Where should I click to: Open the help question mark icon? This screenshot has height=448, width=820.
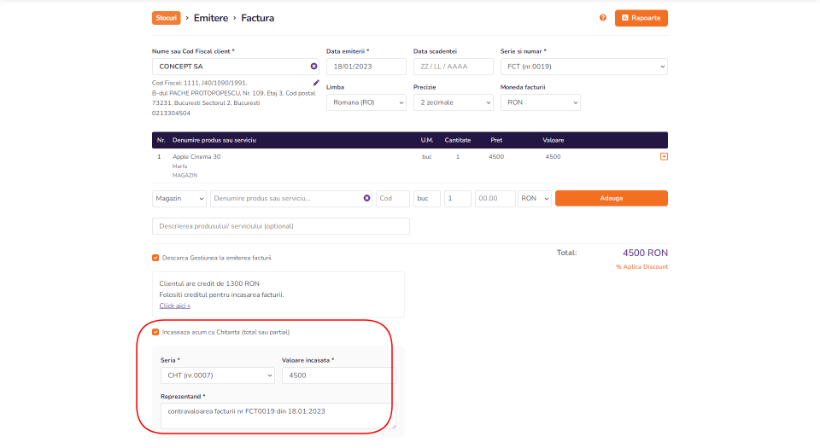[602, 18]
